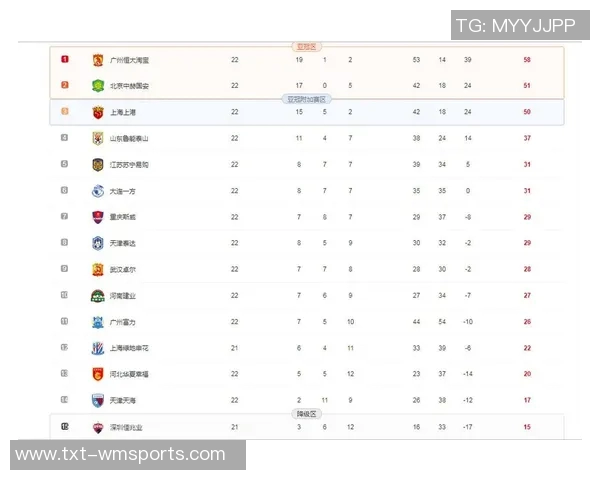Viewport: 600px width, 480px height.
Task: Click the 河北华夏幸福 club badge
Action: click(x=97, y=374)
